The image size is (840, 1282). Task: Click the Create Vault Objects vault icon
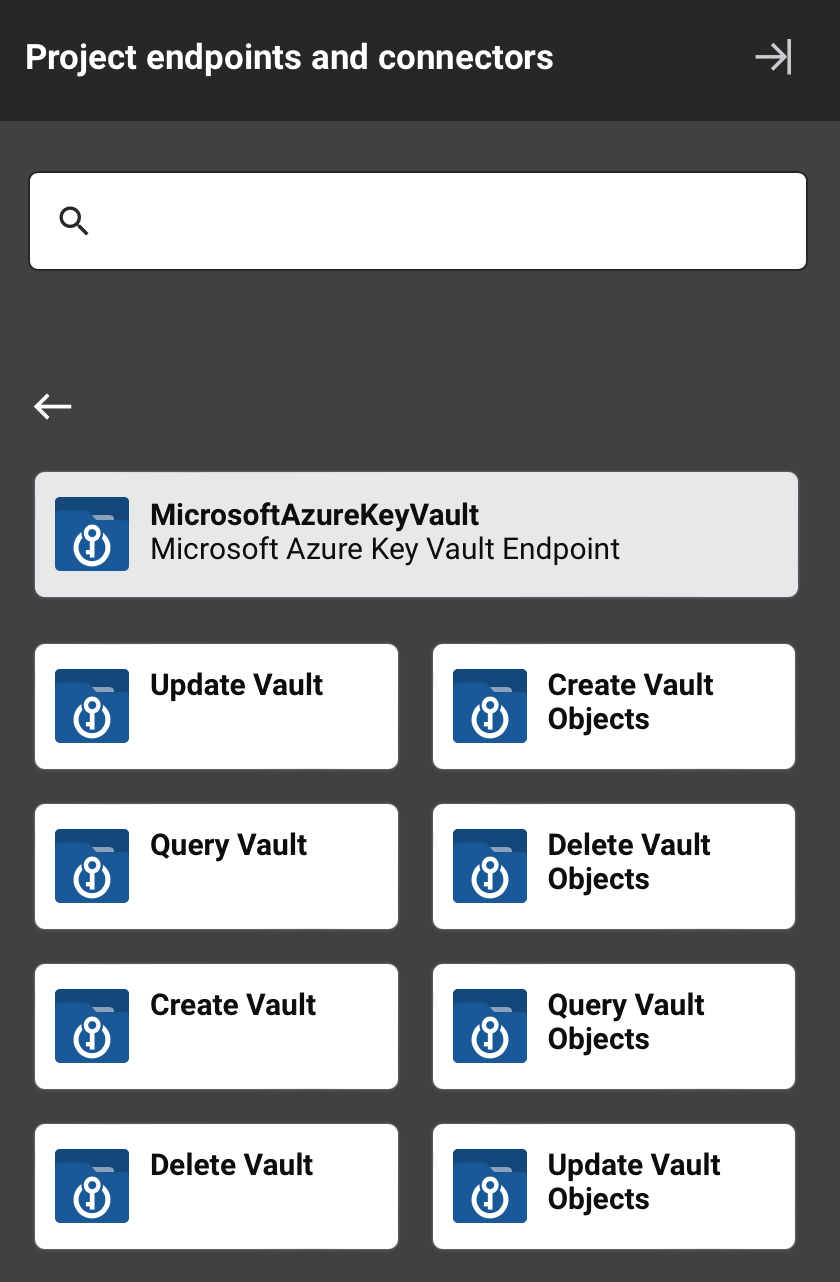click(490, 706)
